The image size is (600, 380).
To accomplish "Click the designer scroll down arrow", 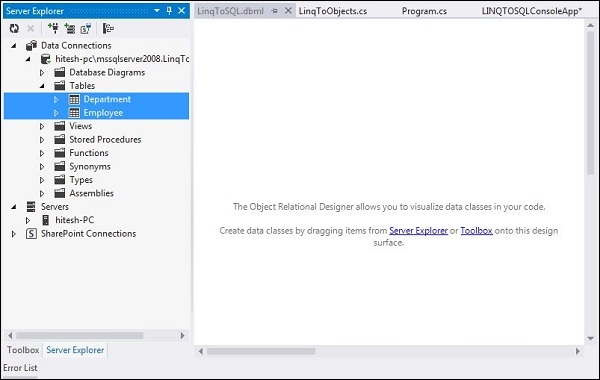I will point(590,338).
